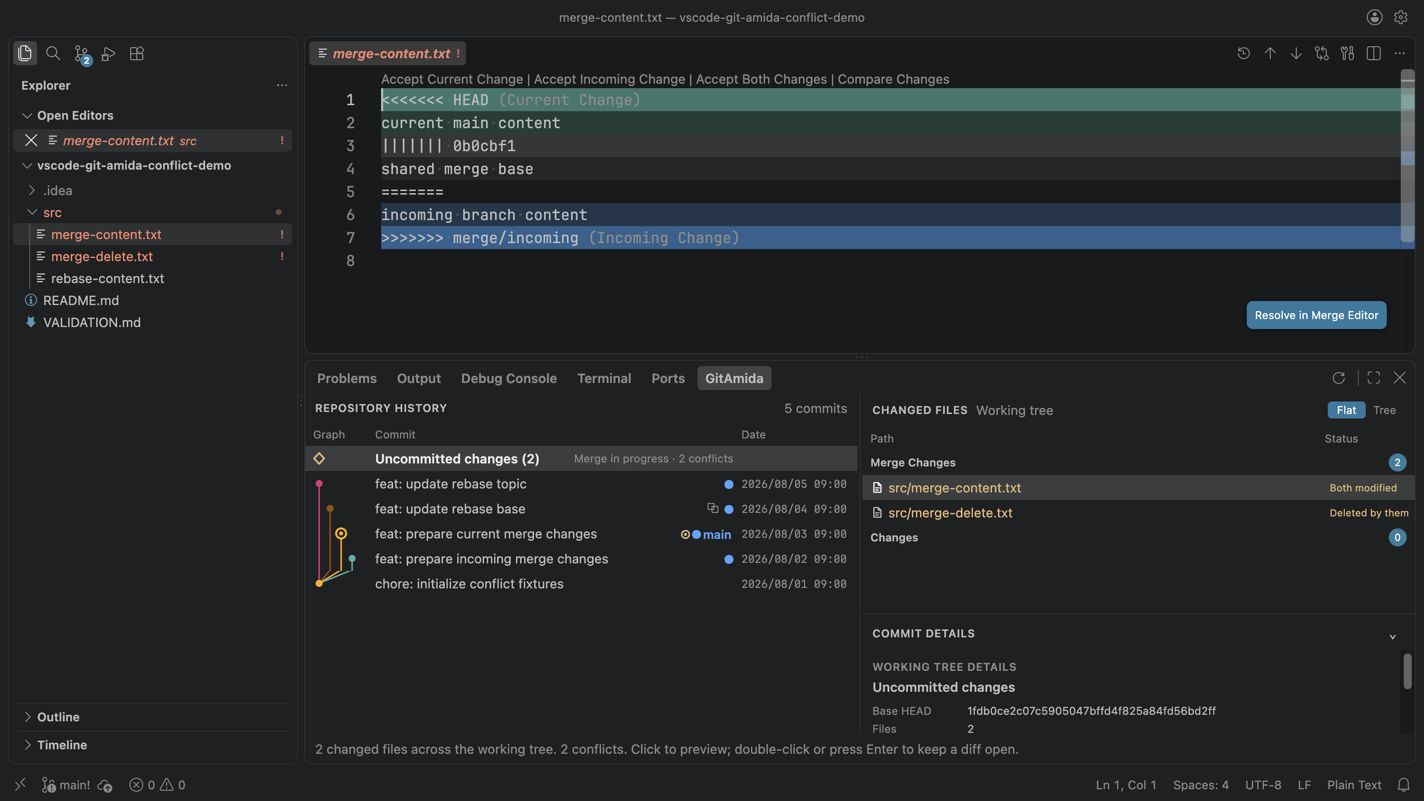Select the merge-content.txt editor tab
The image size is (1424, 801).
(x=387, y=53)
